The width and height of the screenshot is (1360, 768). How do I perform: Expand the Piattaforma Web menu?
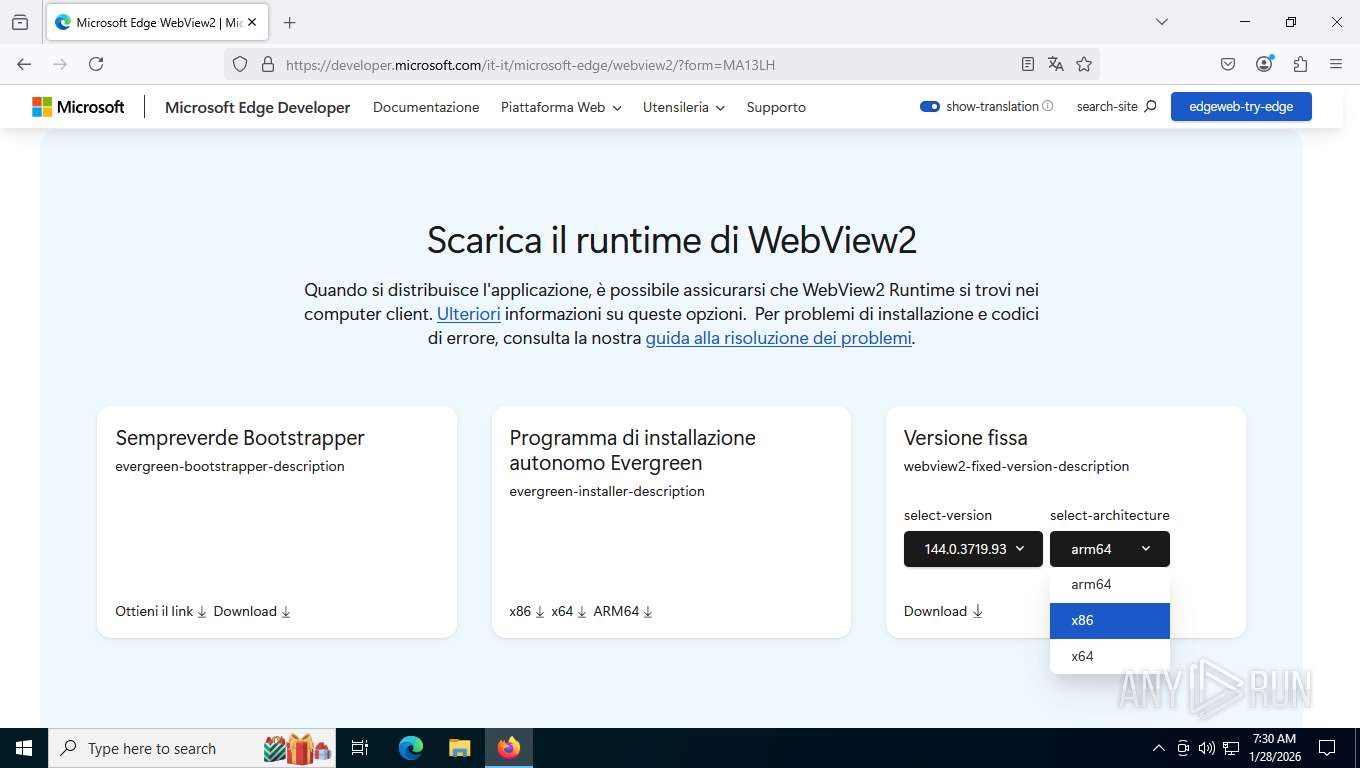(x=561, y=107)
